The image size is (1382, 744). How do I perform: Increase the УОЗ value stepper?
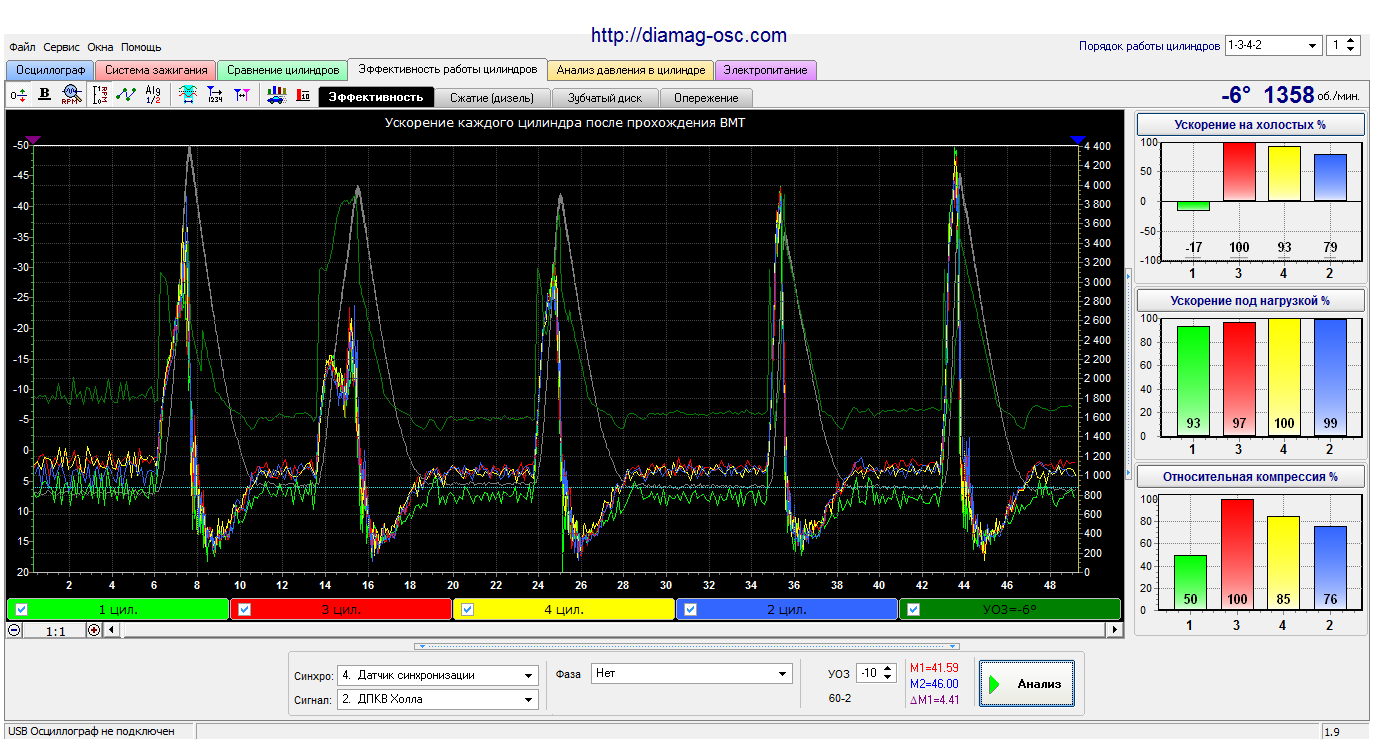tap(889, 669)
